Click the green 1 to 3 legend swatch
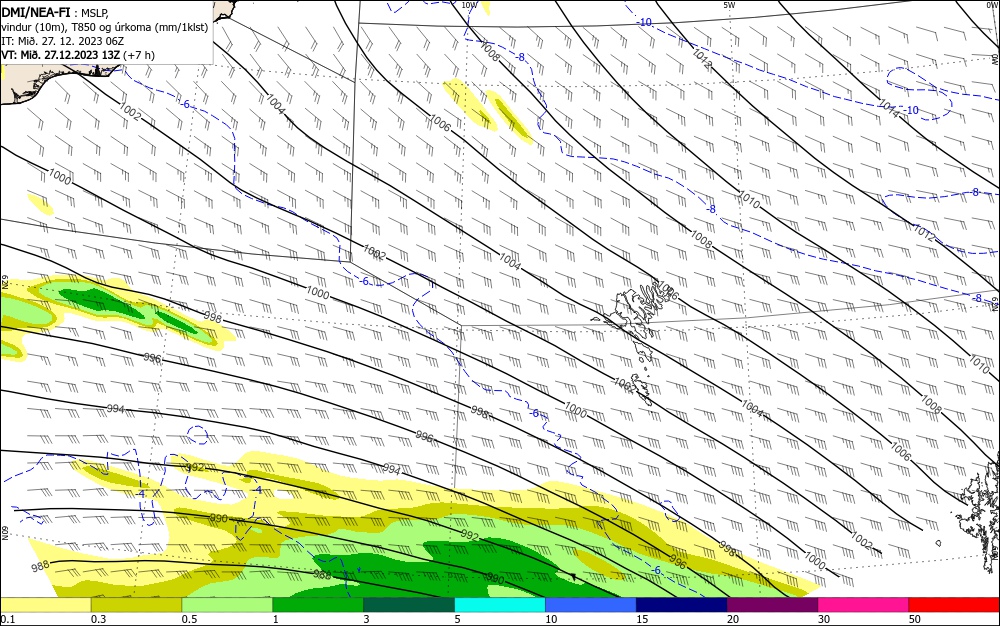This screenshot has height=626, width=1000. pyautogui.click(x=318, y=605)
